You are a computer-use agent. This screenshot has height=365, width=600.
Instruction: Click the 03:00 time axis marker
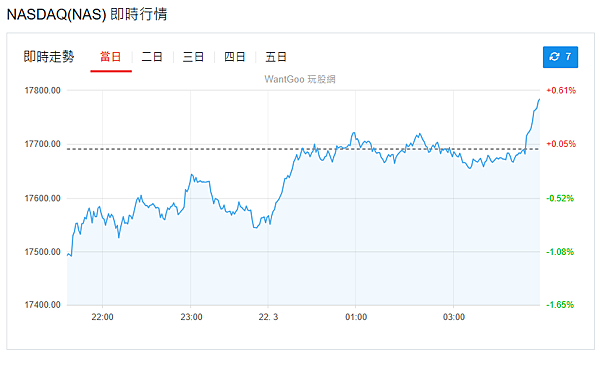tap(454, 317)
